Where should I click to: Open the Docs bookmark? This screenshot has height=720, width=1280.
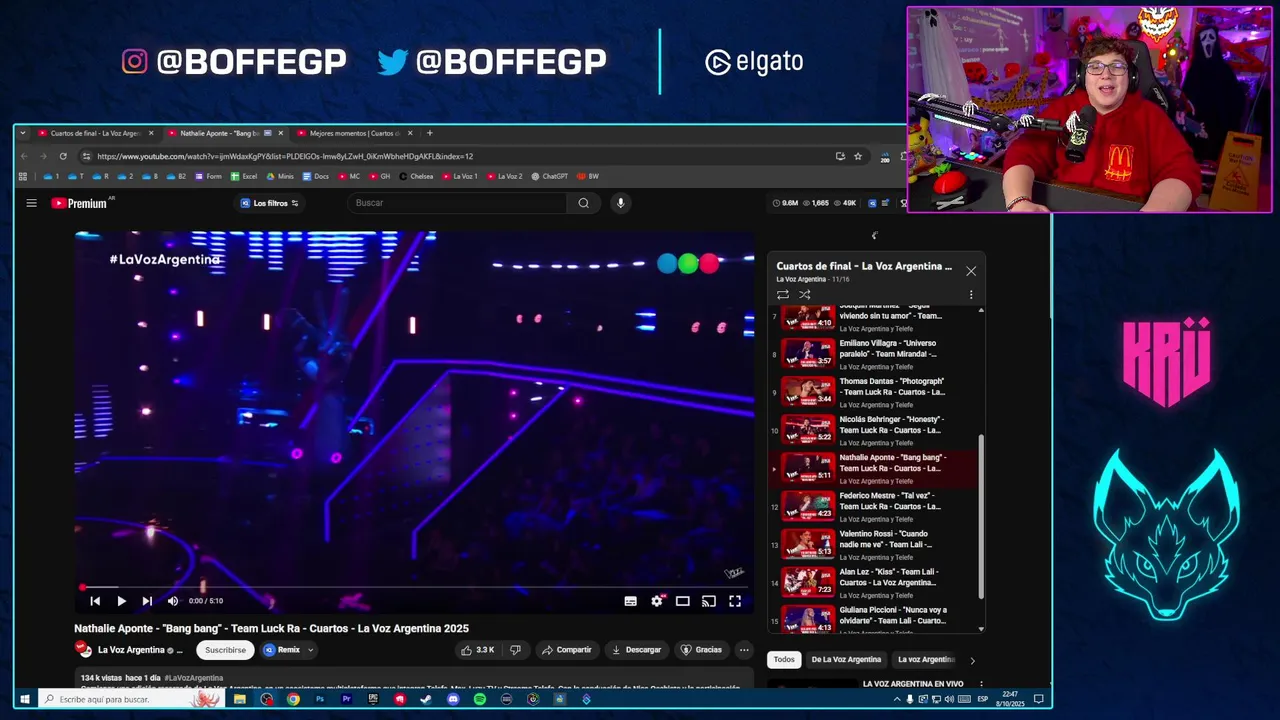click(315, 177)
